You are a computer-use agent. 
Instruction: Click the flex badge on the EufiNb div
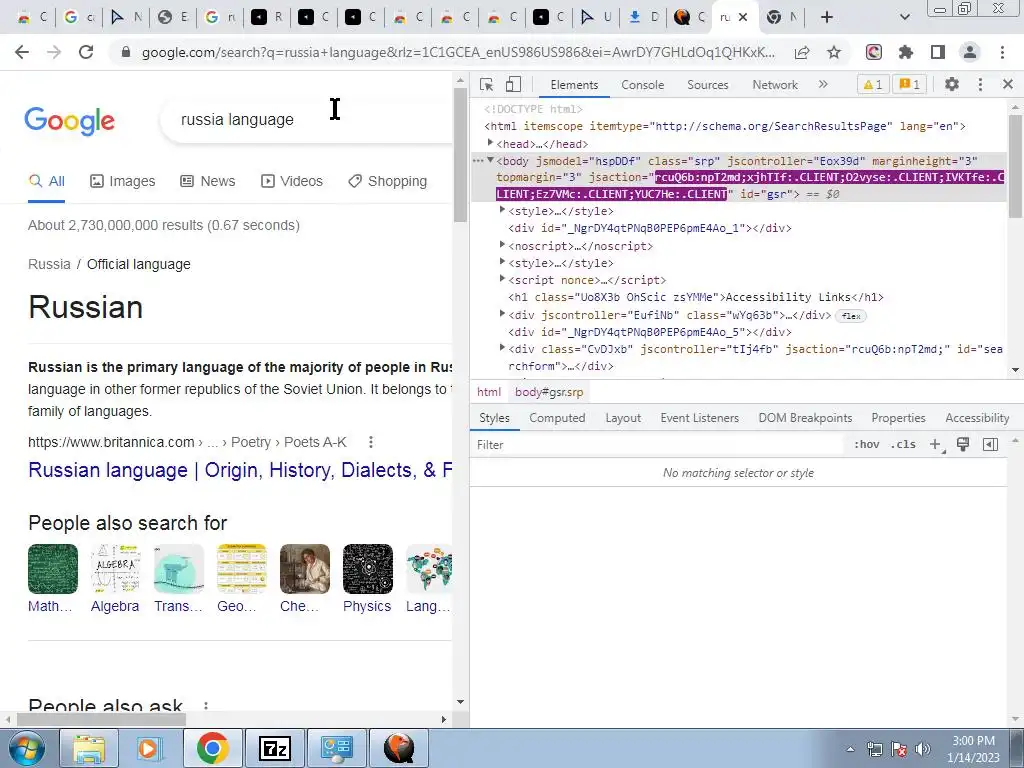(851, 316)
